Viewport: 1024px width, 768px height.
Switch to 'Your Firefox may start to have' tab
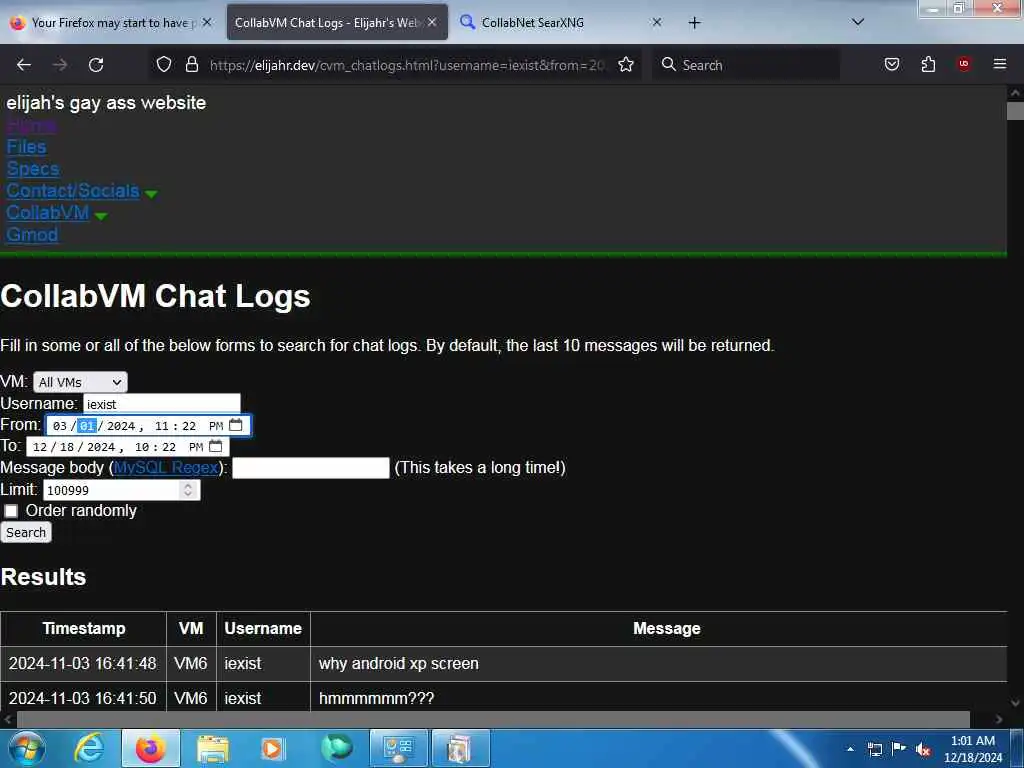pyautogui.click(x=111, y=23)
